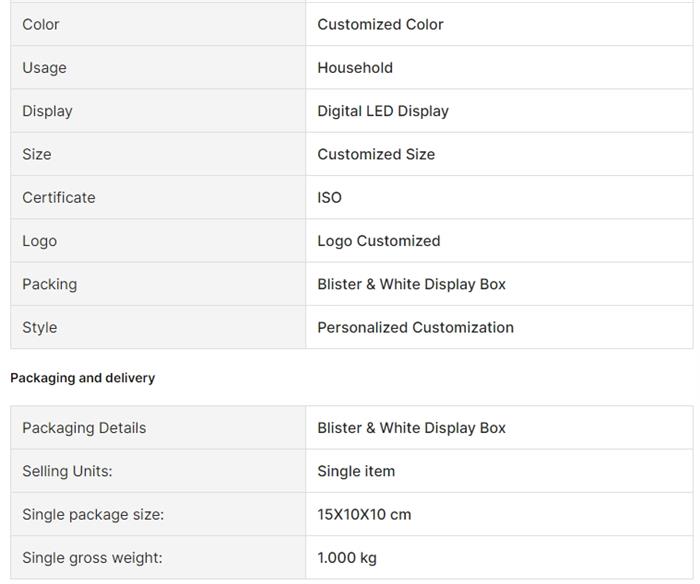Click the "Household" usage value
Viewport: 700px width, 584px height.
[x=355, y=68]
